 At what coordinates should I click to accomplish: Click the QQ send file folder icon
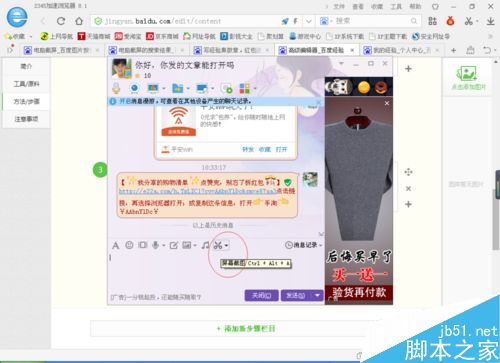point(177,88)
